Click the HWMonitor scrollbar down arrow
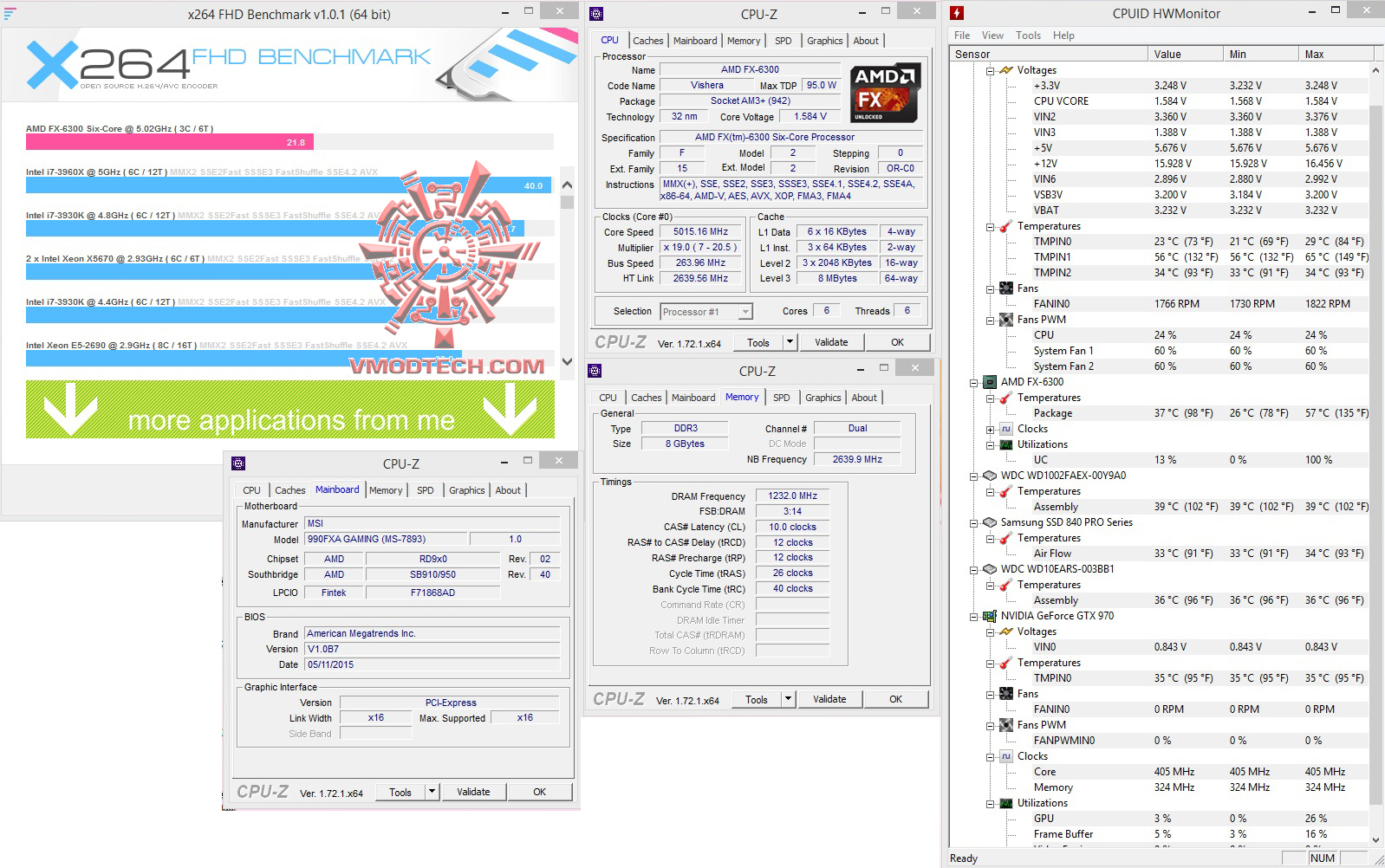This screenshot has height=868, width=1385. (1376, 839)
